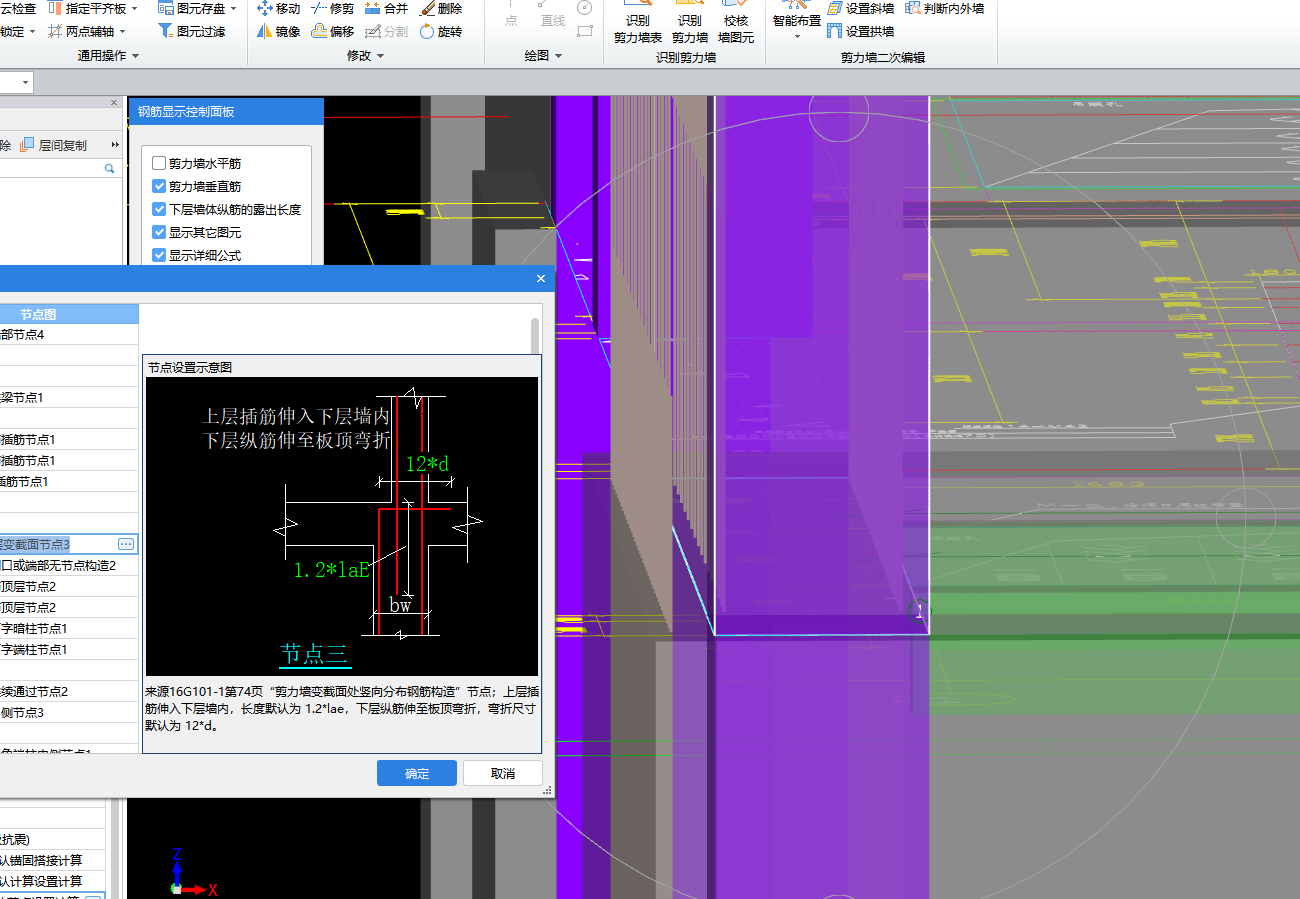The height and width of the screenshot is (899, 1300).
Task: Click 设置拱墙 tool
Action: [x=861, y=31]
